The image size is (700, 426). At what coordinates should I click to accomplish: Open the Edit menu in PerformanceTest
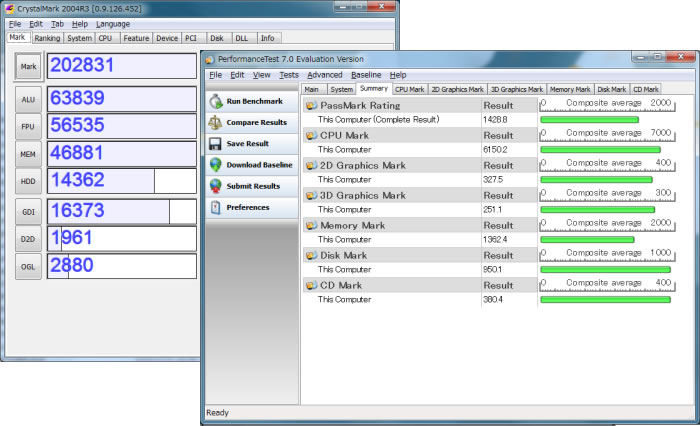tap(237, 75)
